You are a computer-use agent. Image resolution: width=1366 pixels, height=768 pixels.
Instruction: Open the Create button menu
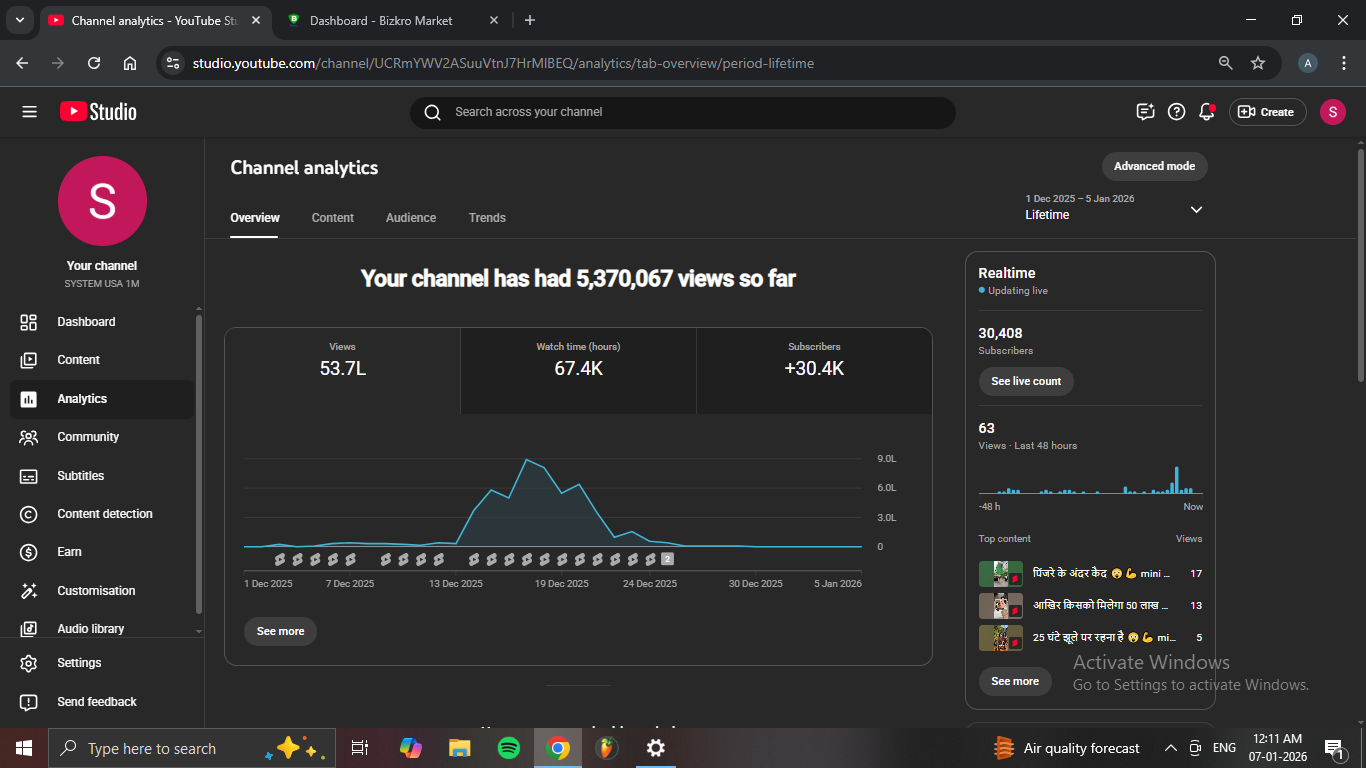point(1267,112)
